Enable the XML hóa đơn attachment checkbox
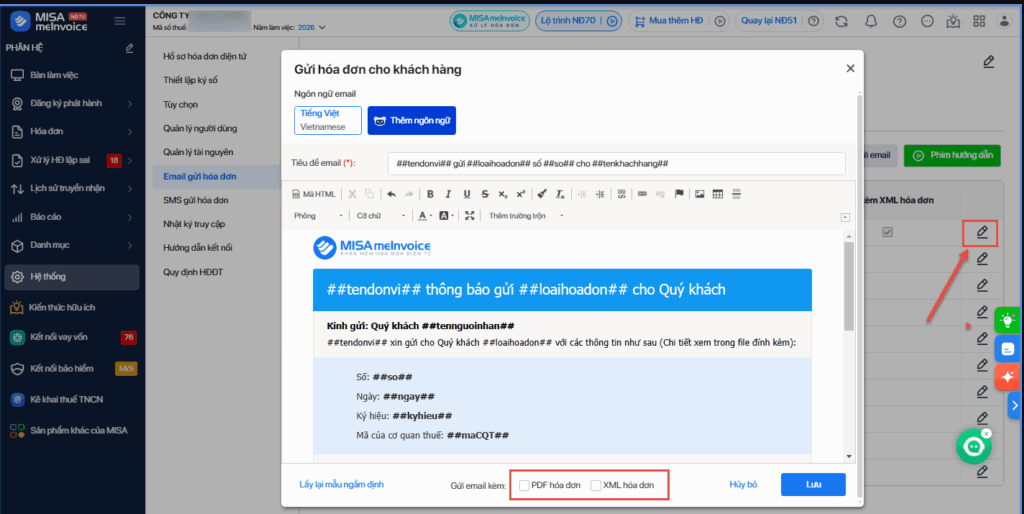This screenshot has height=514, width=1024. pyautogui.click(x=597, y=485)
